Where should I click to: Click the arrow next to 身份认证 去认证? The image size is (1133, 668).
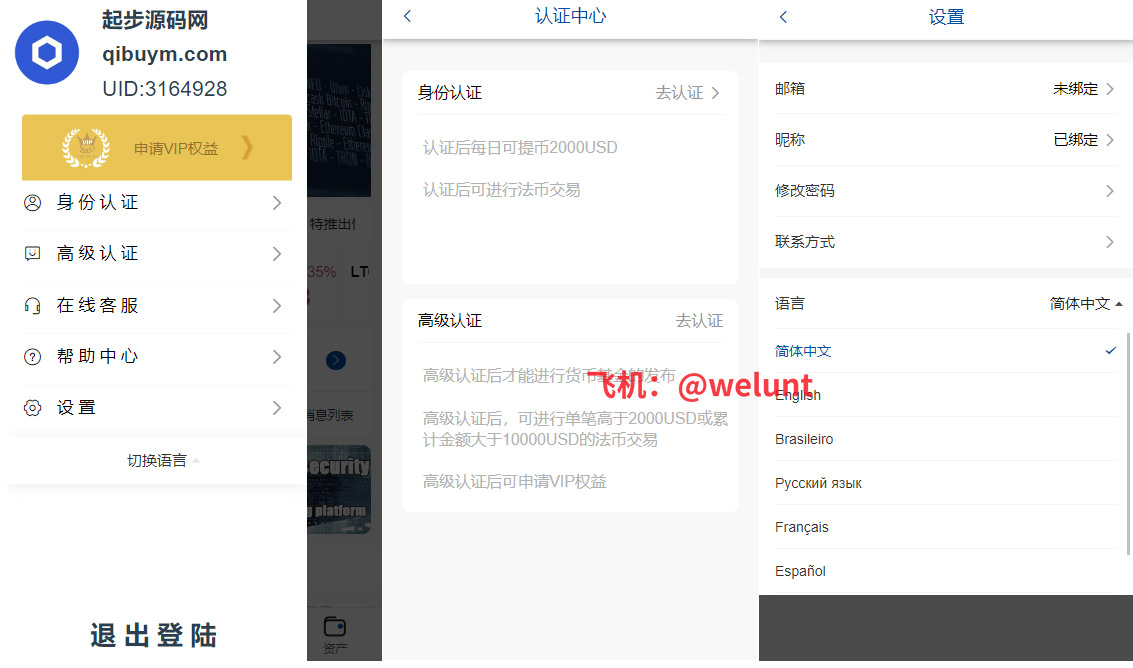pos(715,93)
